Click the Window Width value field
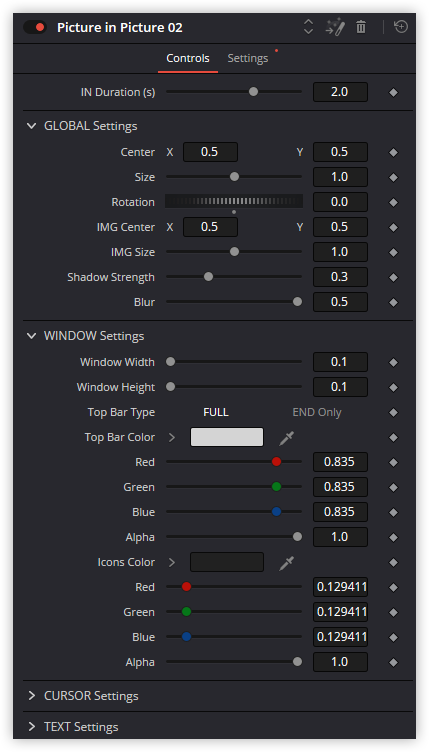The height and width of the screenshot is (752, 429). (340, 362)
